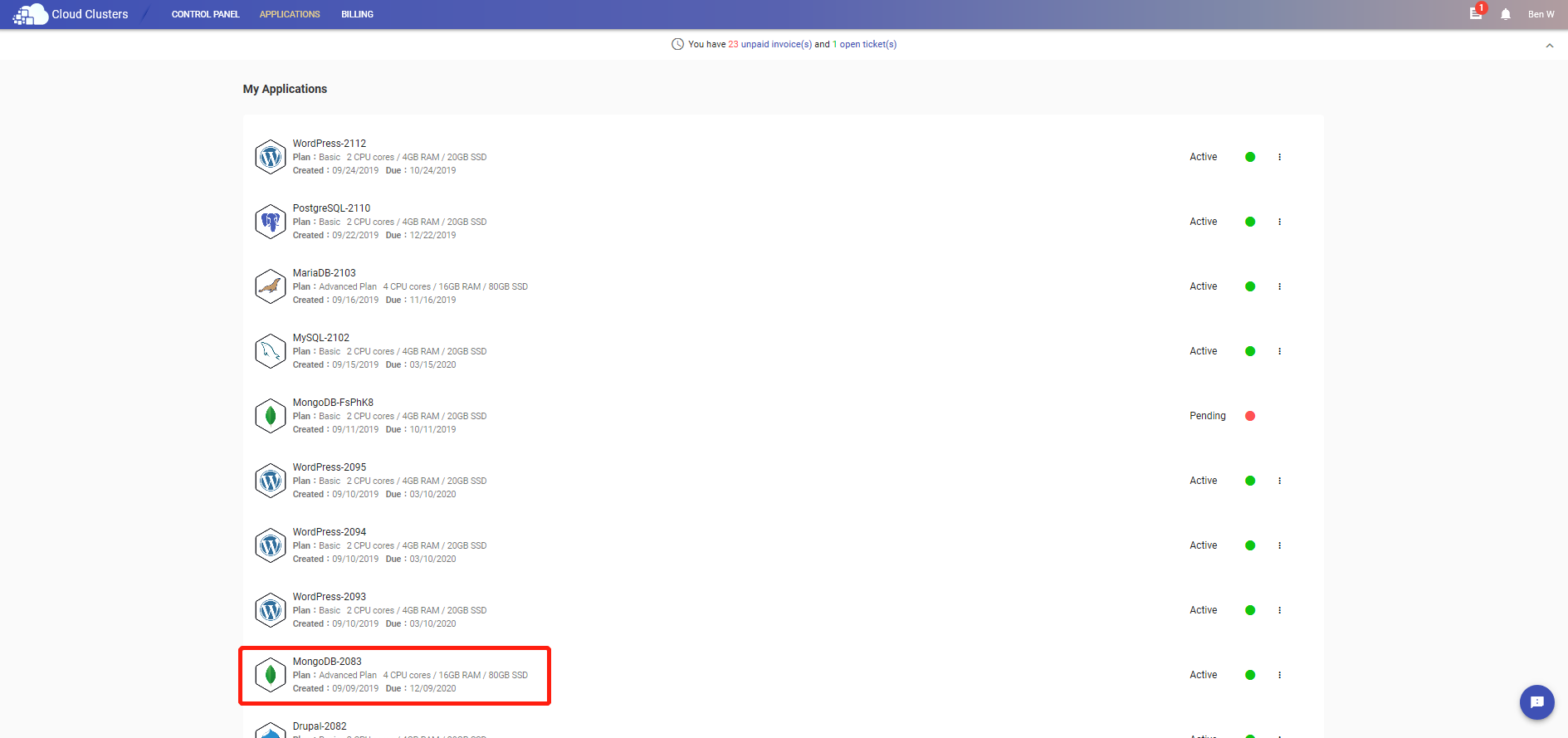1568x738 pixels.
Task: Open the MongoDB-FsPhK8 application name
Action: point(333,403)
